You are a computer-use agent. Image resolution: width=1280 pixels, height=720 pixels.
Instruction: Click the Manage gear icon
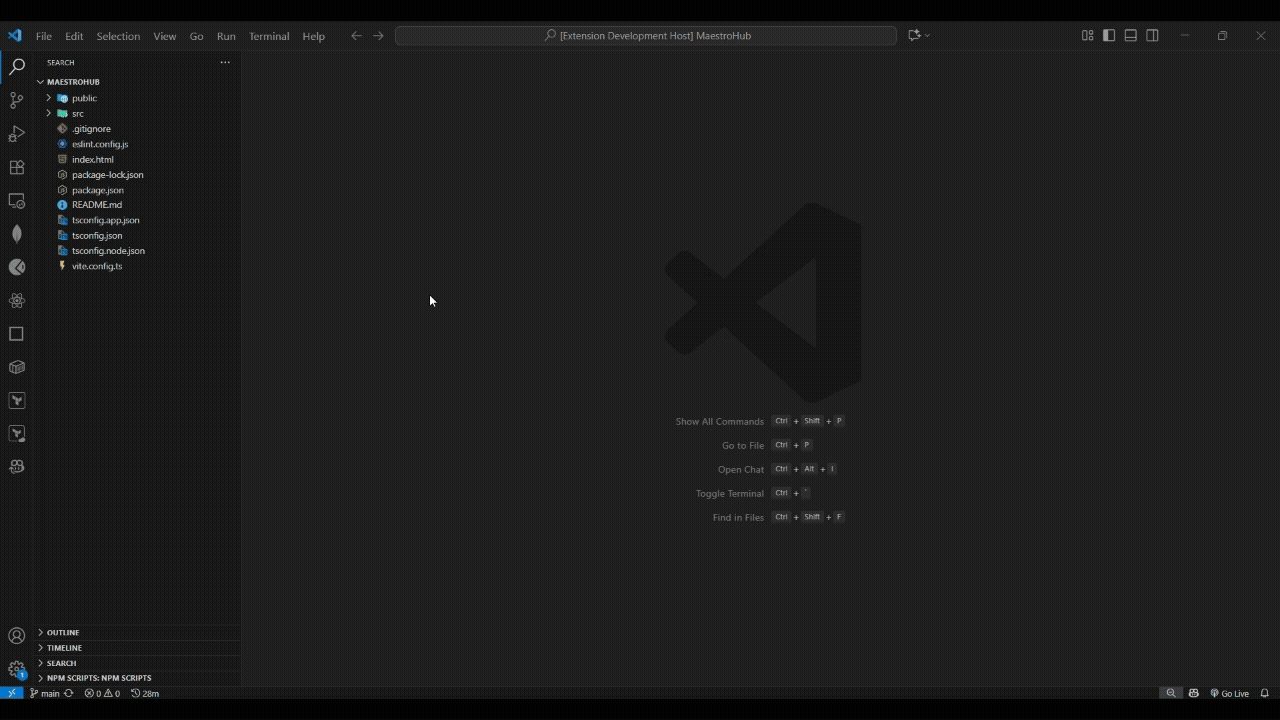click(16, 669)
